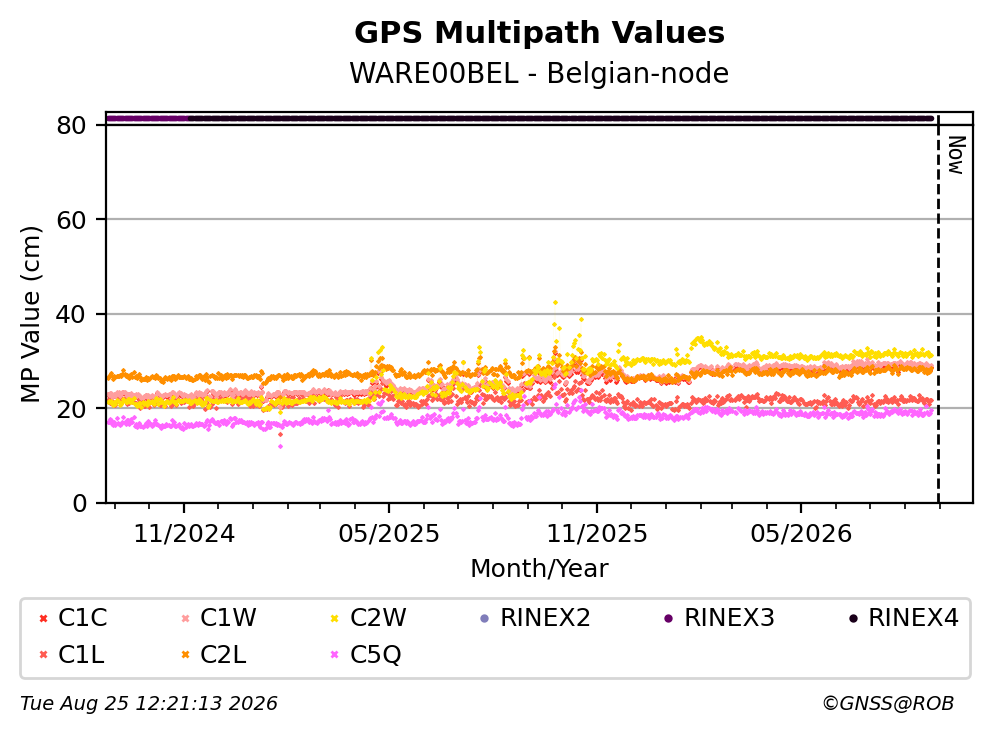Image resolution: width=993 pixels, height=734 pixels.
Task: Click the 05/2026 x-axis tick label
Action: (801, 534)
